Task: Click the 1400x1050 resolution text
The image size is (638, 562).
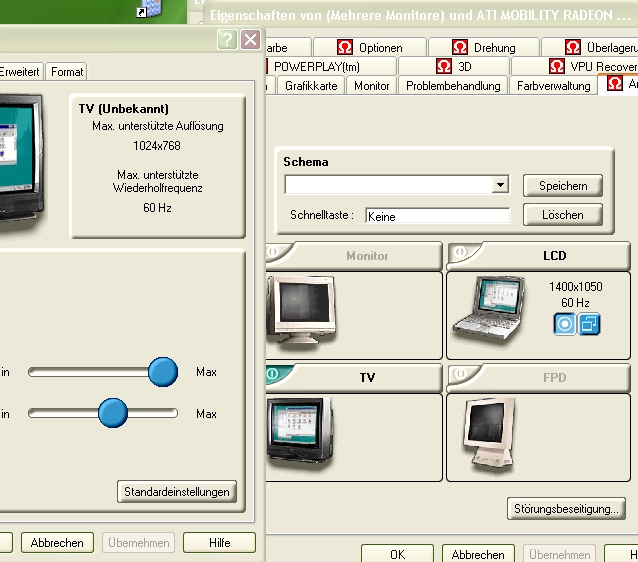Action: 575,287
